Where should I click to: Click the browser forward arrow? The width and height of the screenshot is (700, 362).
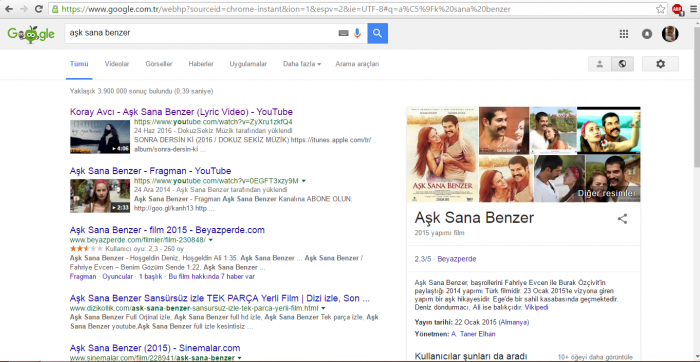pyautogui.click(x=24, y=9)
